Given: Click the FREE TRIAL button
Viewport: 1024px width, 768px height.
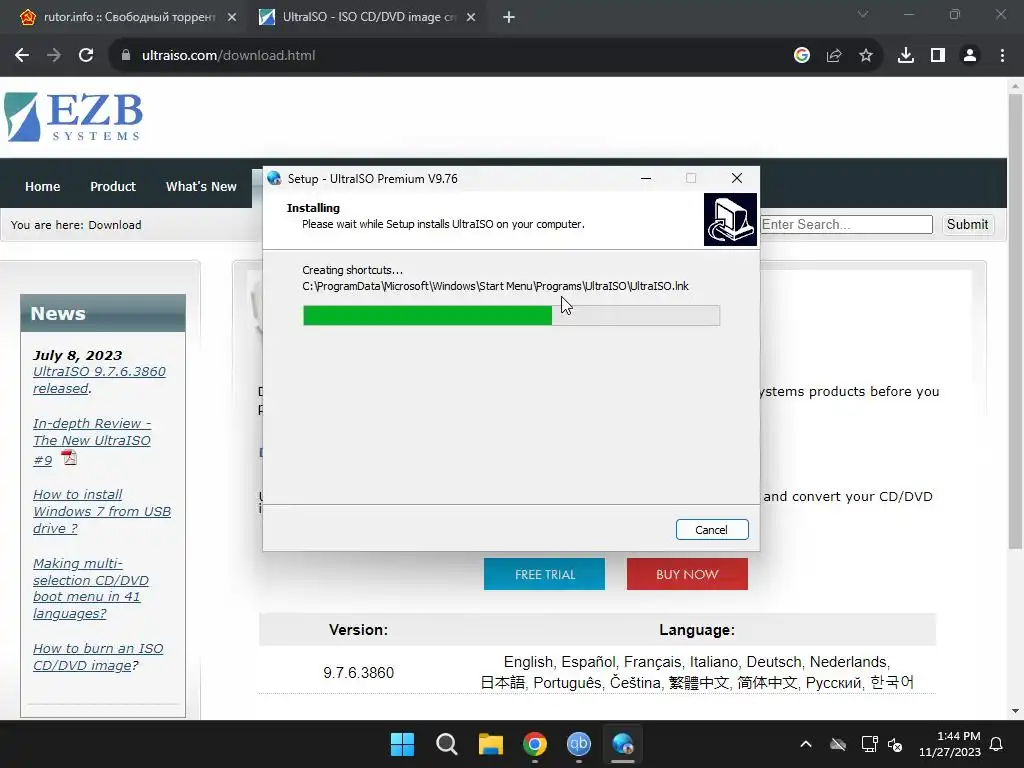Looking at the screenshot, I should click(x=544, y=574).
